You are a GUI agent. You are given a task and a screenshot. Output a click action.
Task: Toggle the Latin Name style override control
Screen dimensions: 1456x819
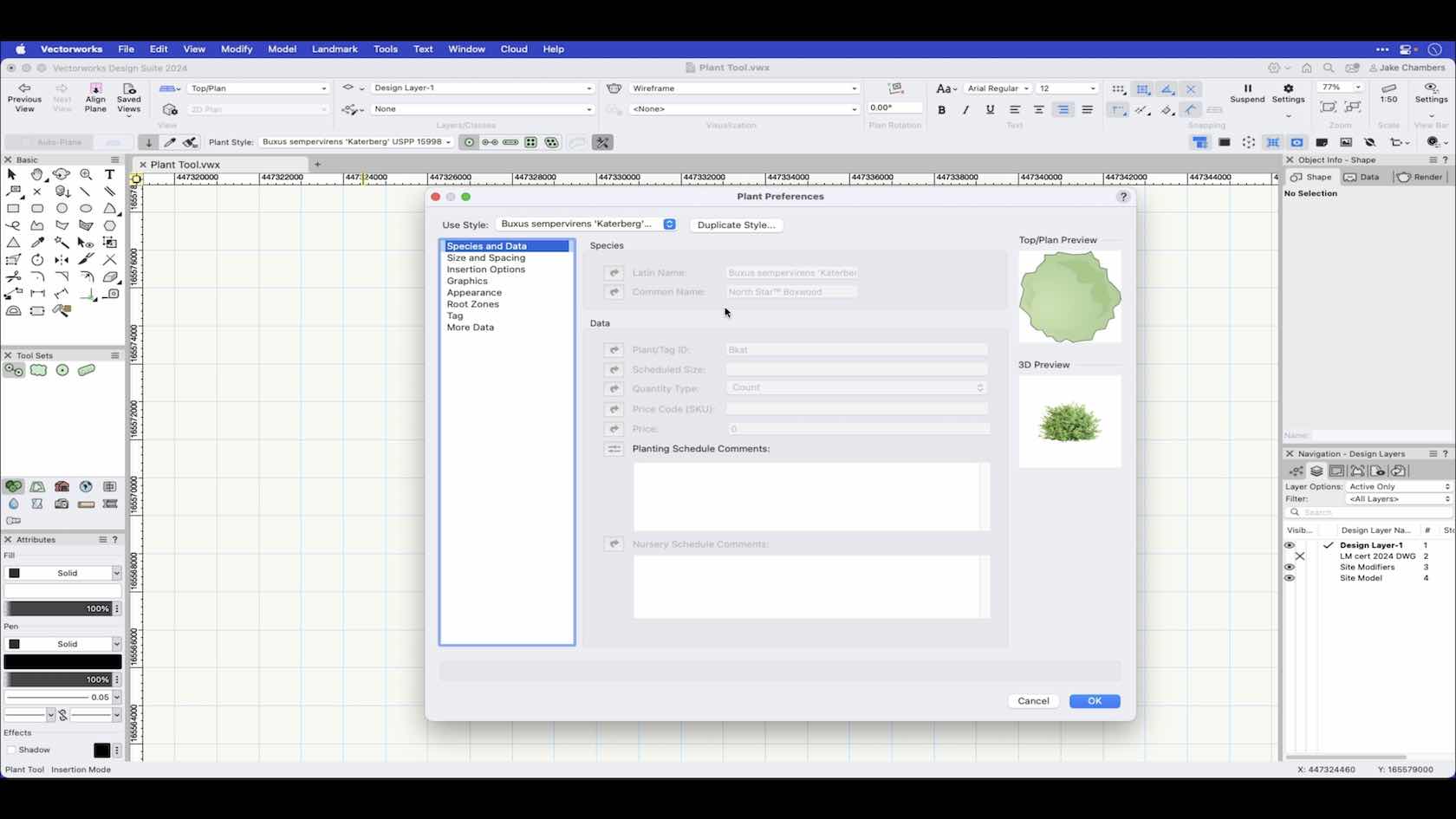click(x=614, y=272)
